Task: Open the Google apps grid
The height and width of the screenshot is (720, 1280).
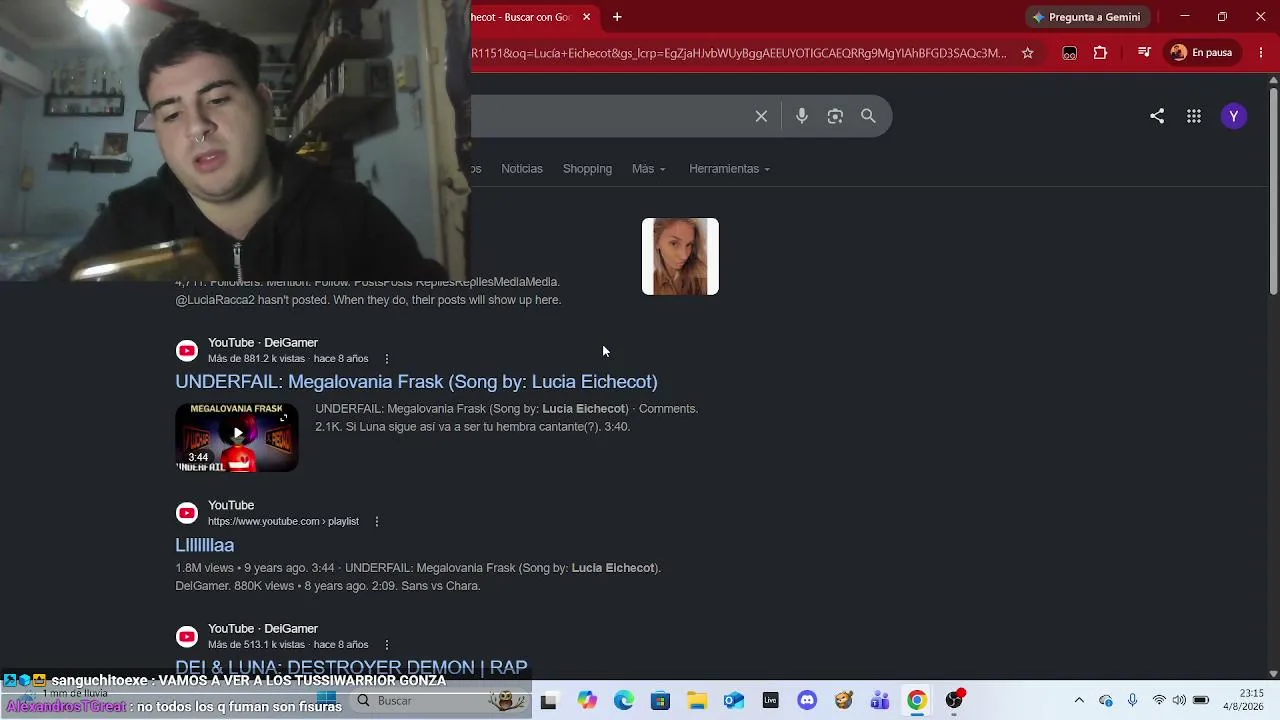Action: tap(1194, 116)
